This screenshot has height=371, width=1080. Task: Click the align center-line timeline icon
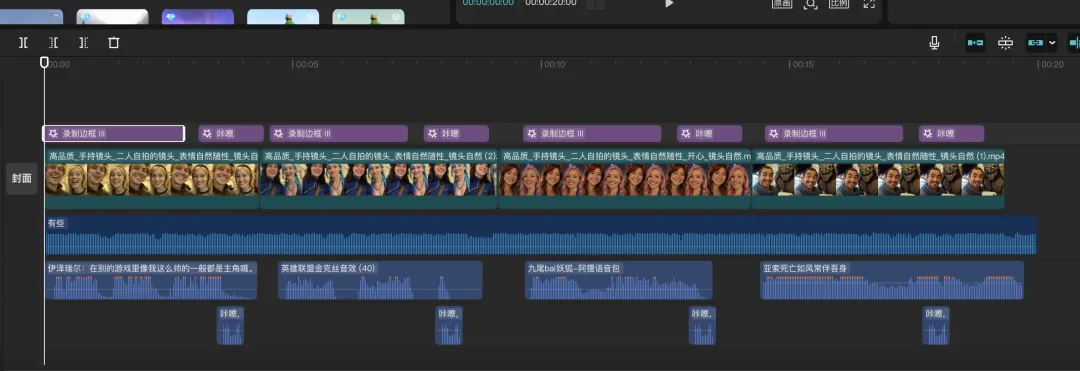(x=1005, y=43)
